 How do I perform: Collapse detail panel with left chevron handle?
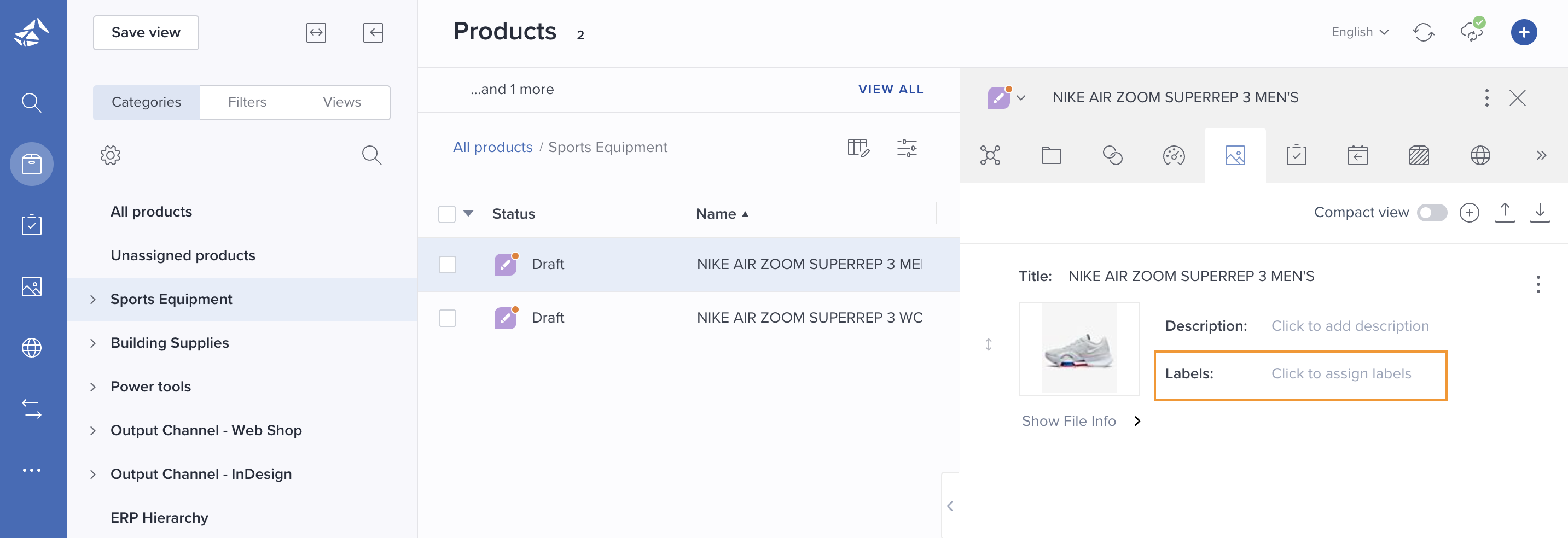950,506
